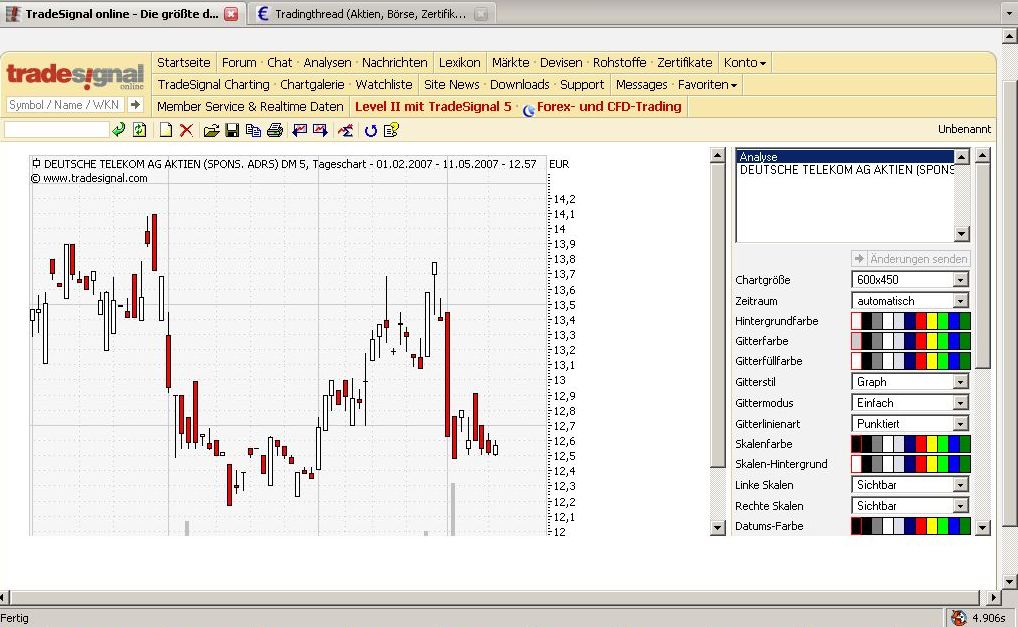Image resolution: width=1018 pixels, height=627 pixels.
Task: Open the Gitterlinienart Punktiert dropdown
Action: [x=960, y=424]
